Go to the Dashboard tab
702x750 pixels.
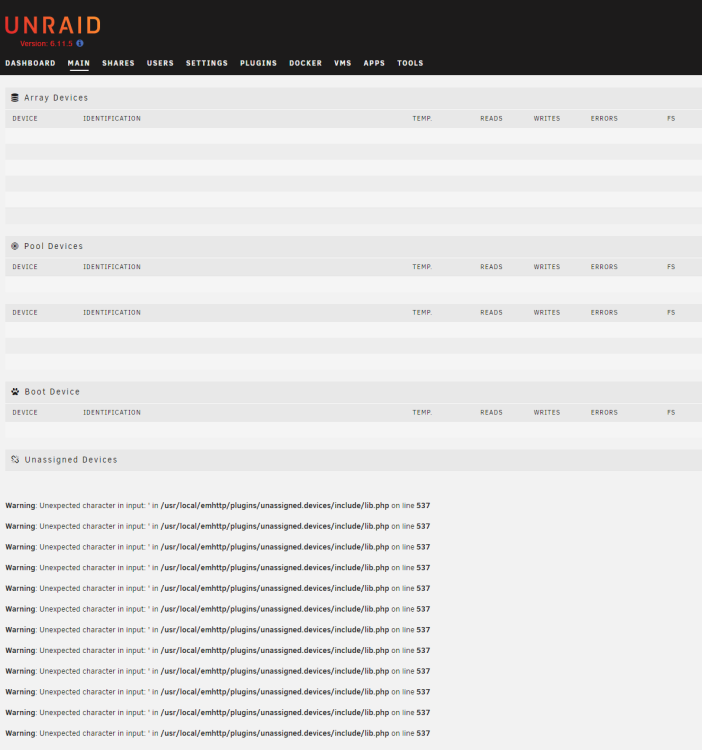coord(30,63)
